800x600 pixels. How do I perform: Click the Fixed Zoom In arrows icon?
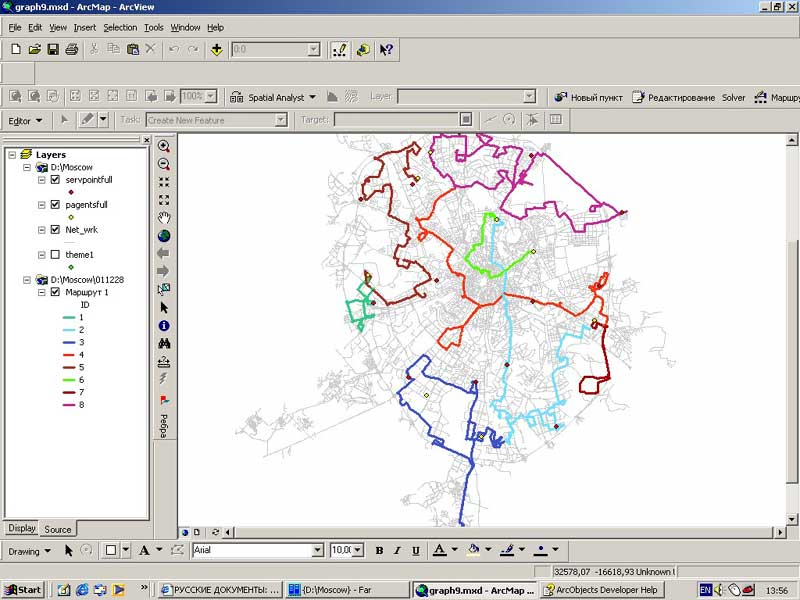point(164,182)
